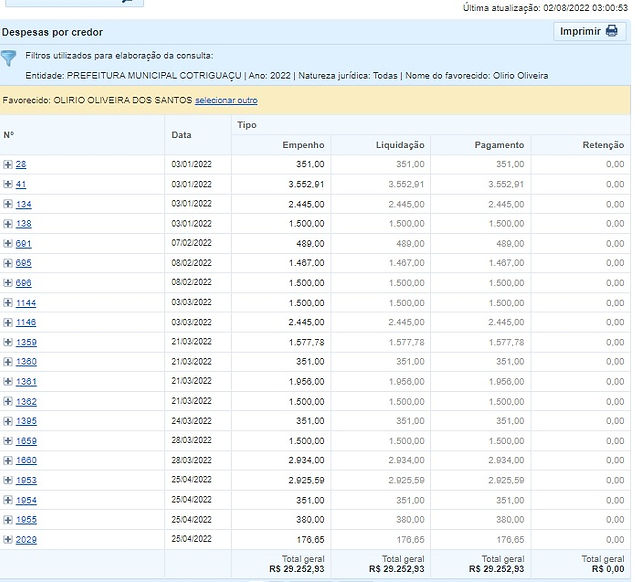Image resolution: width=640 pixels, height=582 pixels.
Task: Click the Imprimir print button
Action: click(x=589, y=31)
